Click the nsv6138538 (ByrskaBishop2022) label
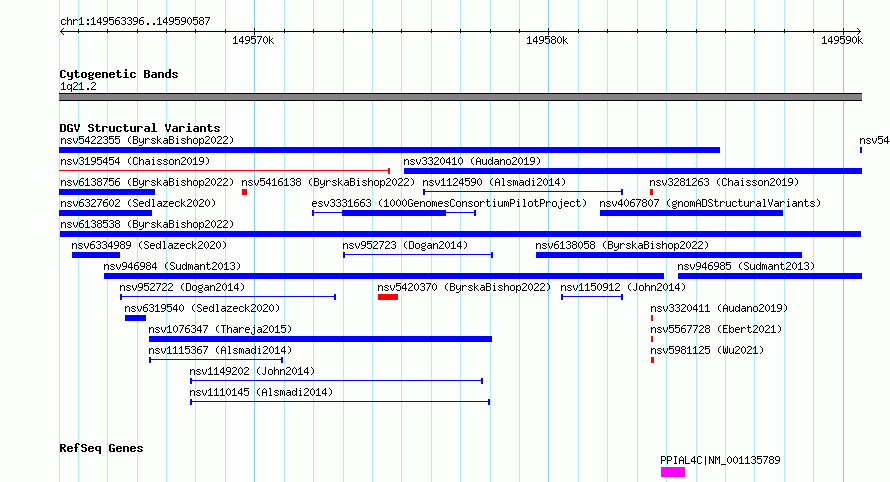This screenshot has width=890, height=482. pos(147,224)
